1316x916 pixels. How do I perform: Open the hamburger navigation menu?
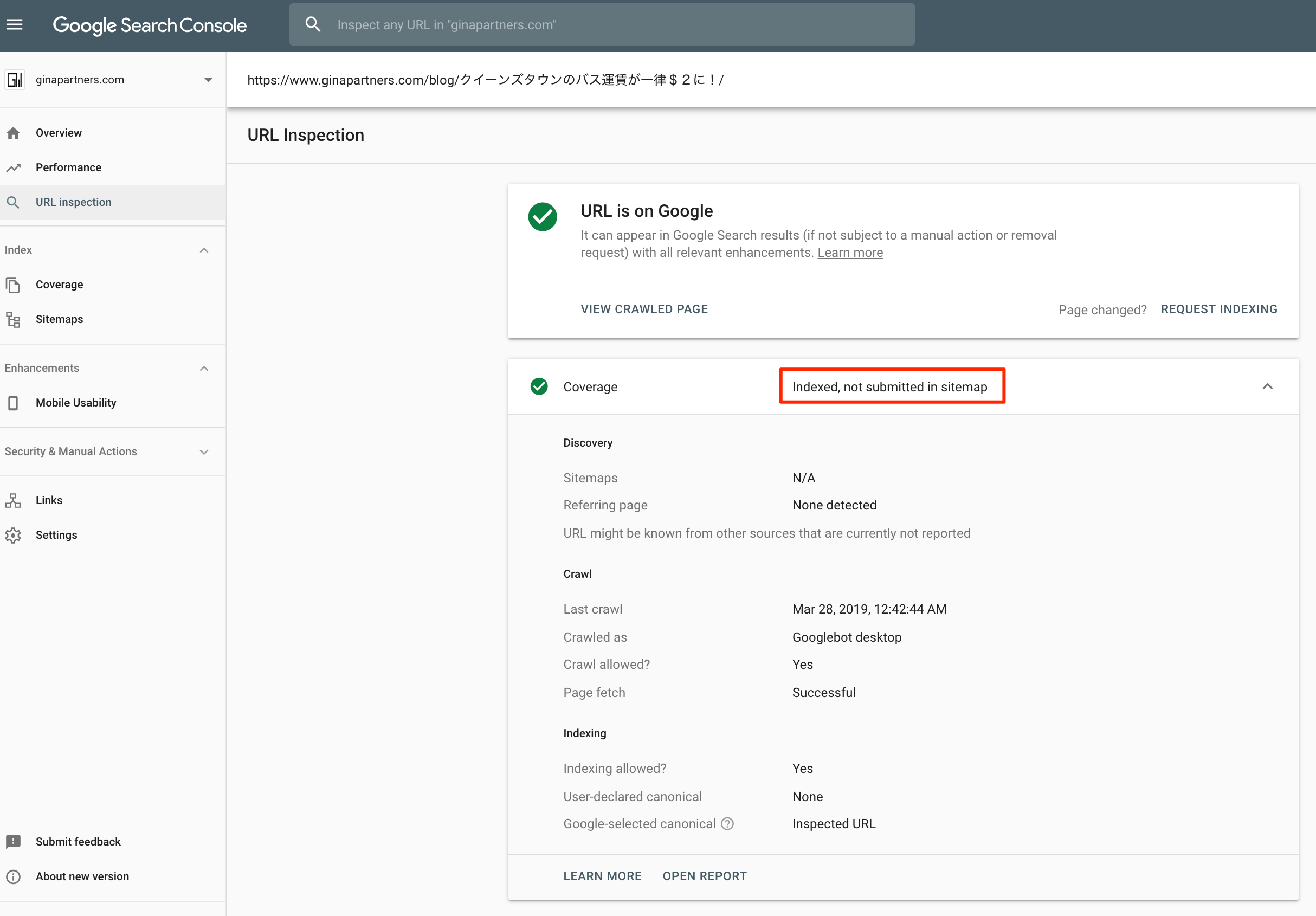15,24
